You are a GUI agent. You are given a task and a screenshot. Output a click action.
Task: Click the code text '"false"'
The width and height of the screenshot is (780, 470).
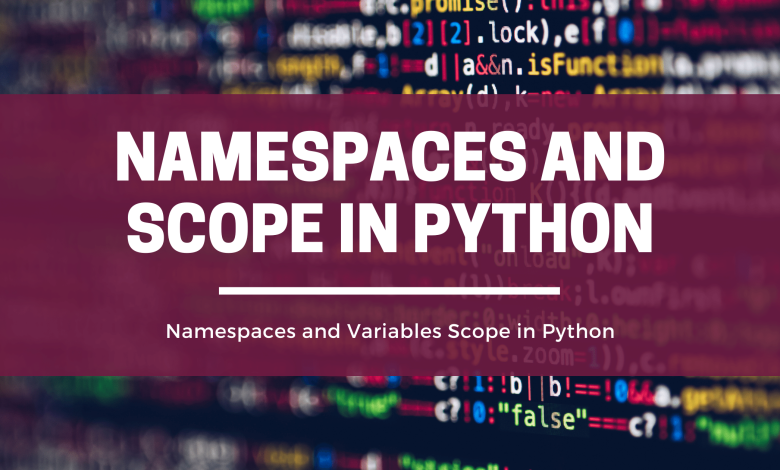[543, 416]
